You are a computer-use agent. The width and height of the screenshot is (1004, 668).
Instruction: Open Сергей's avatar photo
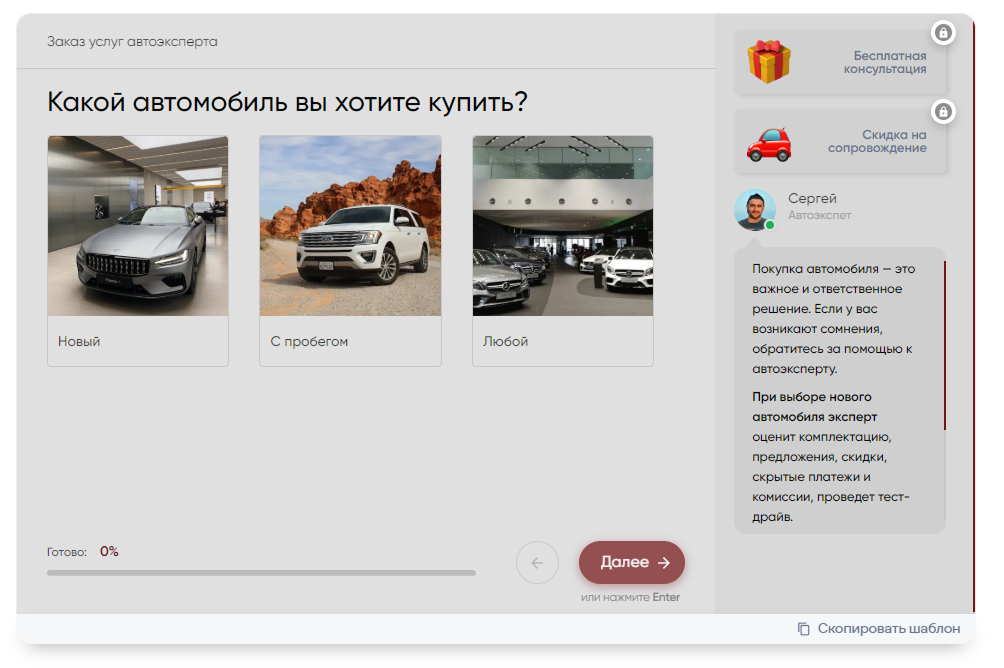(x=755, y=208)
